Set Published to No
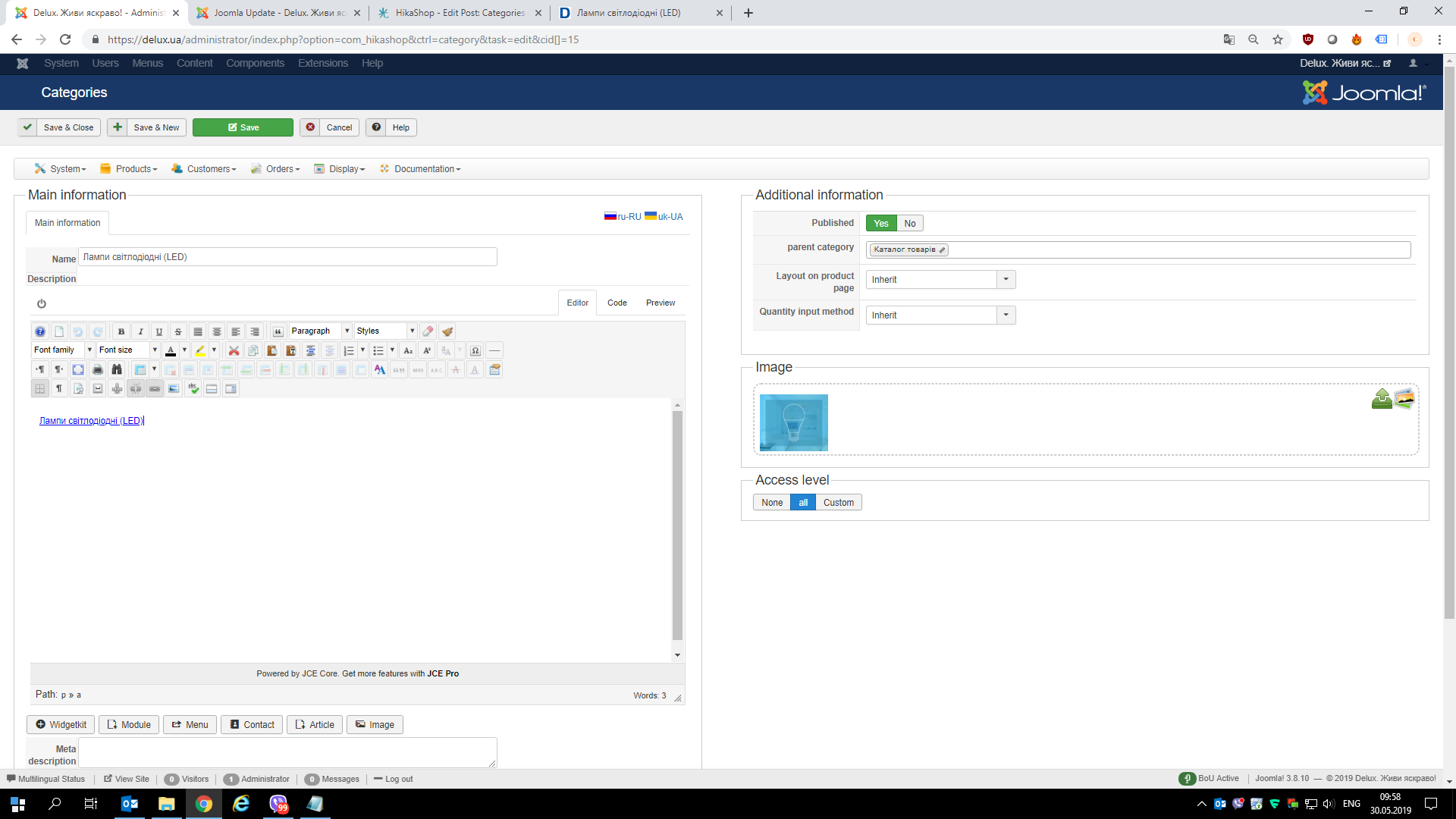1456x819 pixels. [x=909, y=223]
